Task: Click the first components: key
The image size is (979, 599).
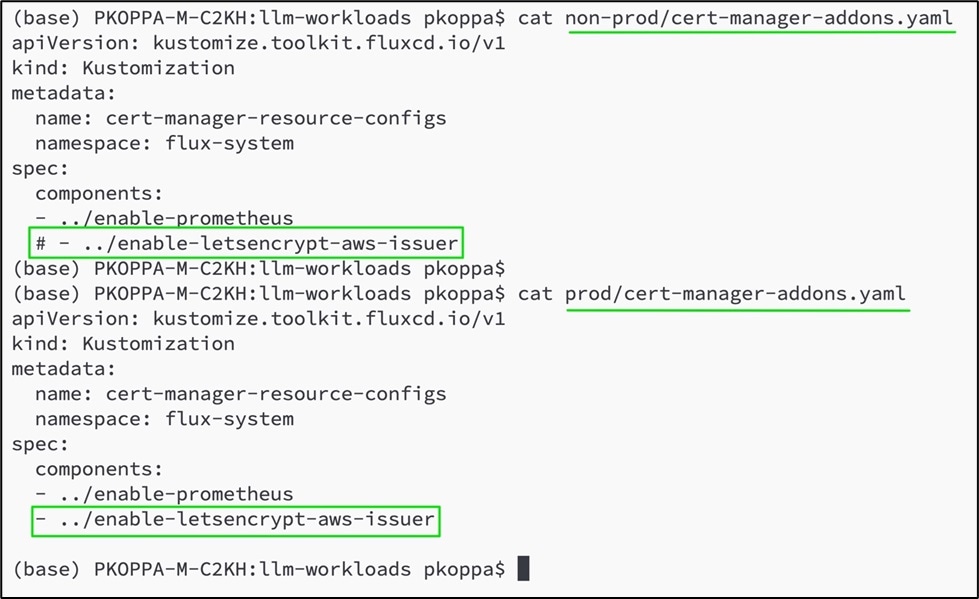Action: 99,194
